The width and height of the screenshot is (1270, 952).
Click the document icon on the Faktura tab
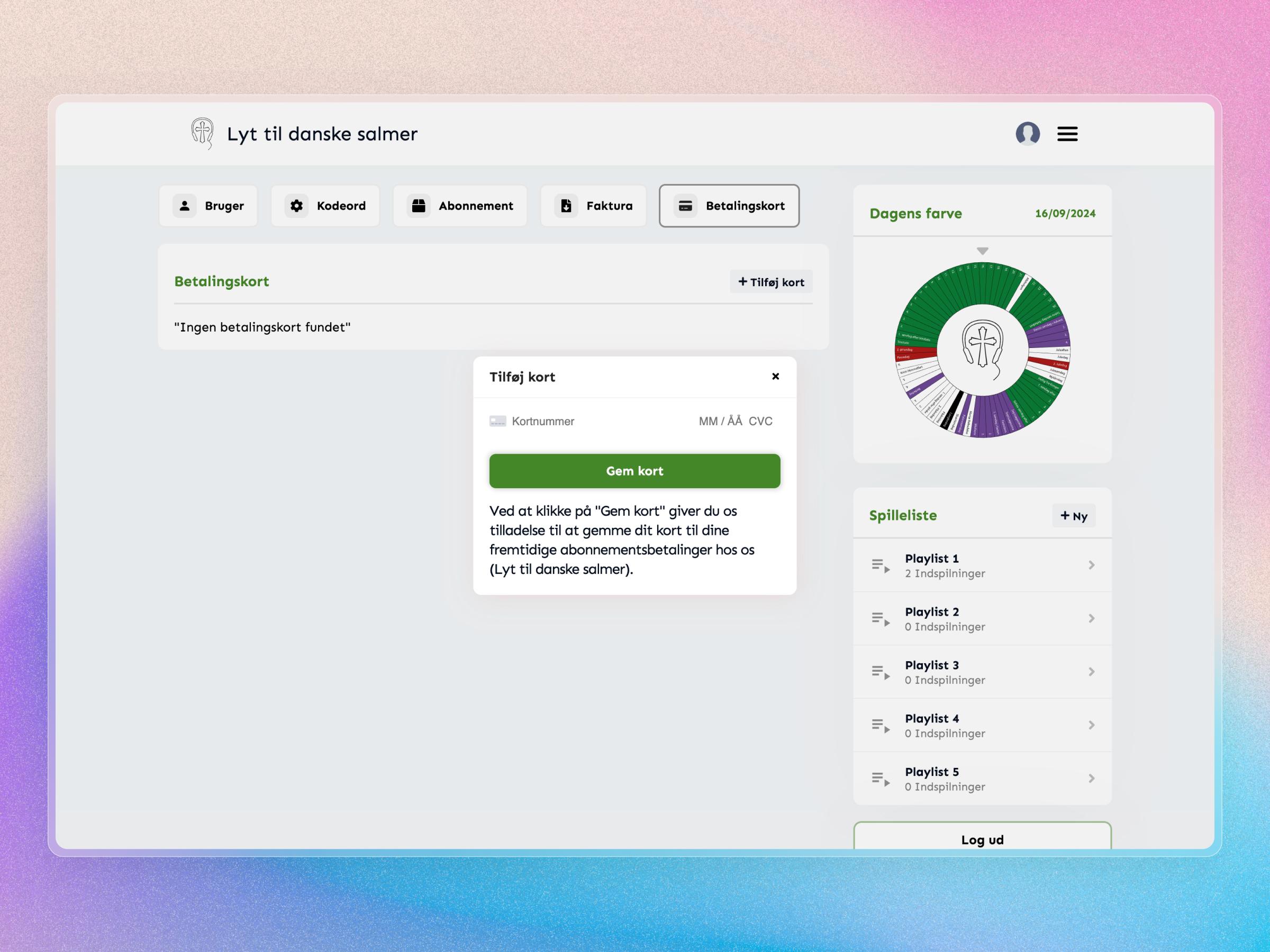pyautogui.click(x=566, y=206)
